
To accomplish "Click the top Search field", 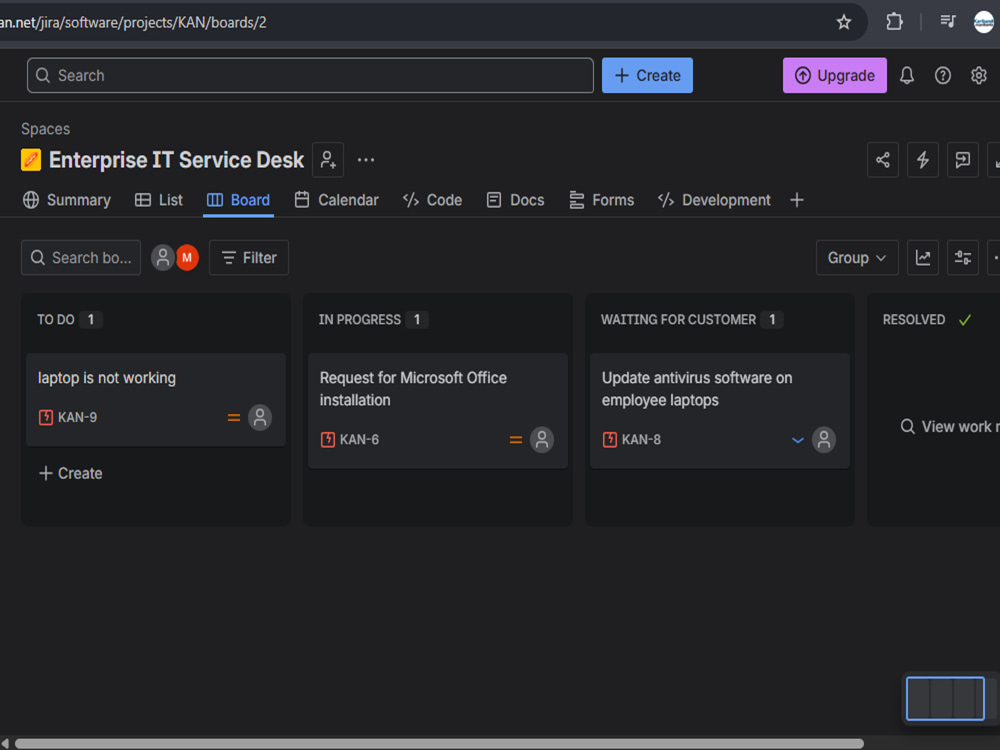I will point(310,75).
